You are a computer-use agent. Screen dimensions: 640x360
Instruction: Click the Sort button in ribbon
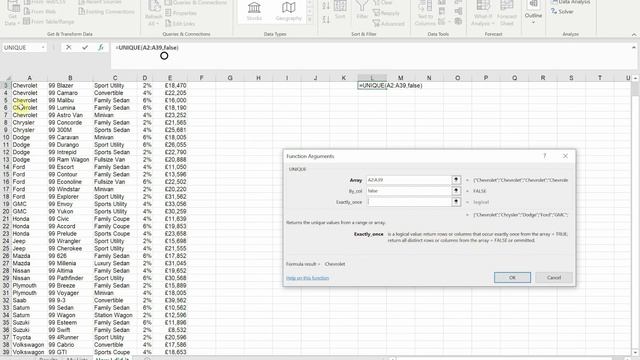point(340,10)
